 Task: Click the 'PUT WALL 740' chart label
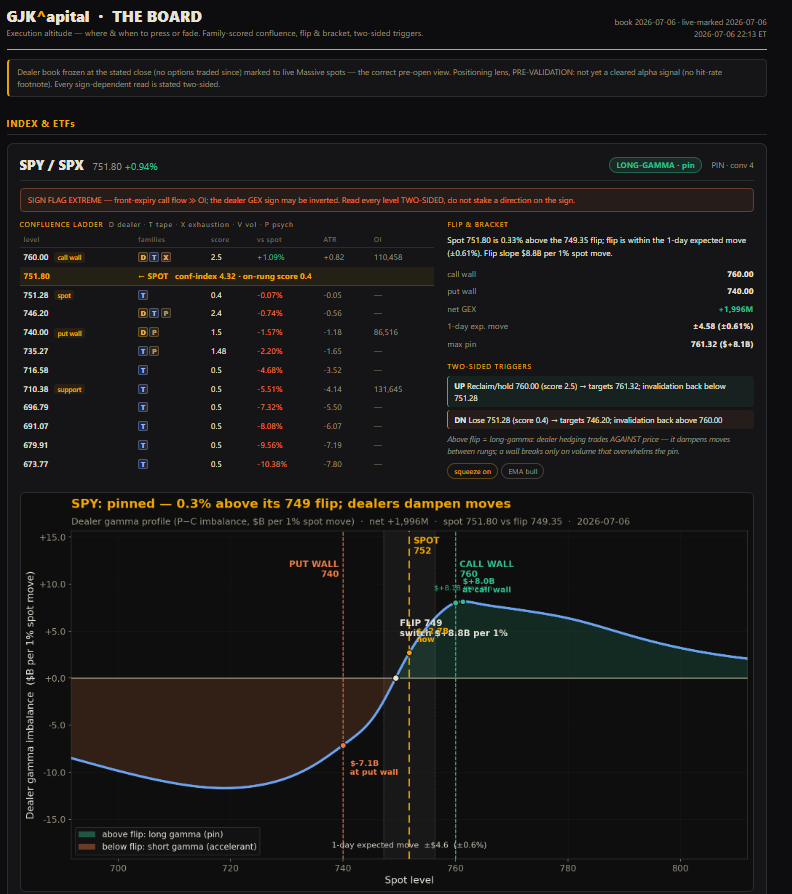pyautogui.click(x=314, y=568)
